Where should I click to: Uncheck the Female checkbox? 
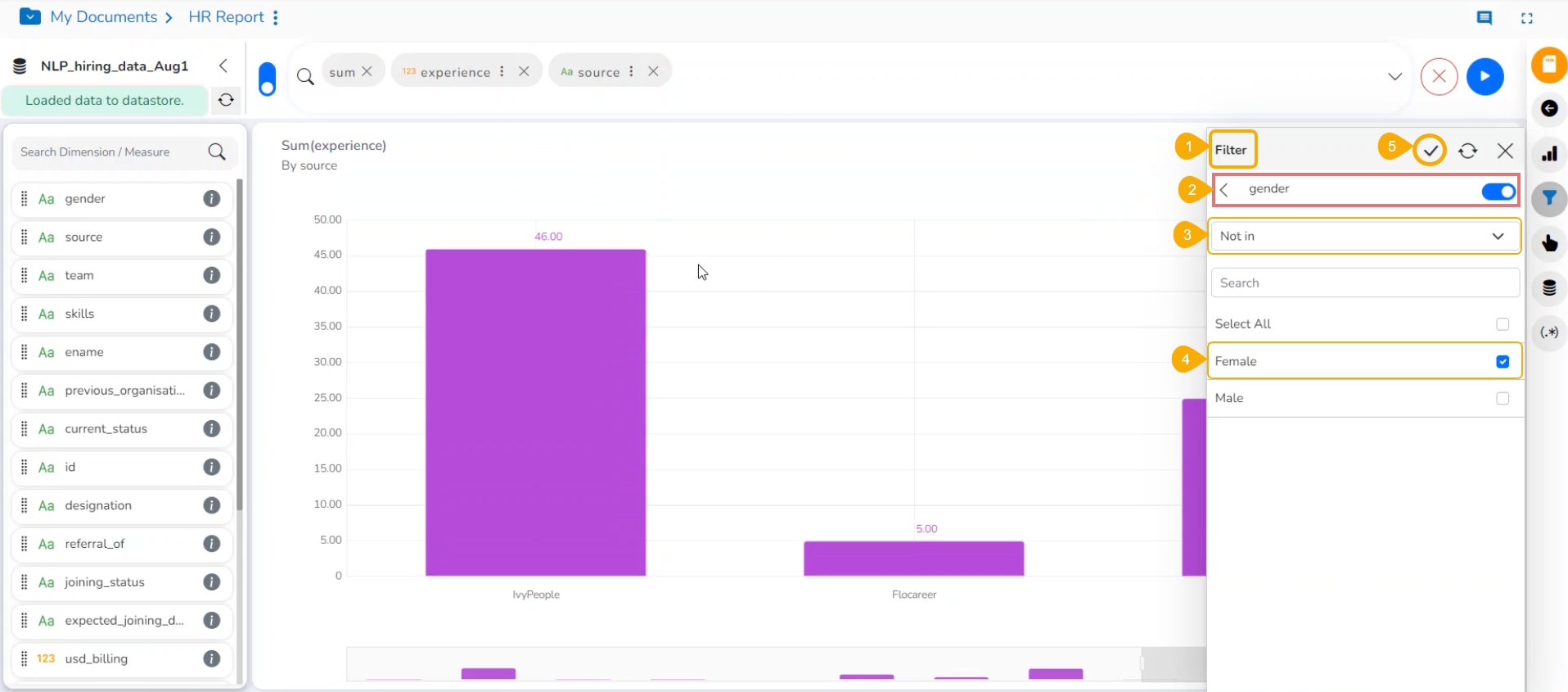click(x=1503, y=361)
